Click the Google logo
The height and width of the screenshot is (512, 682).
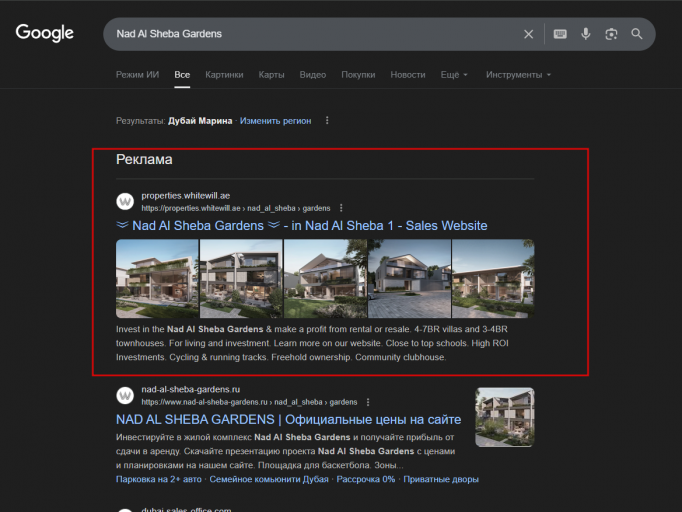45,33
